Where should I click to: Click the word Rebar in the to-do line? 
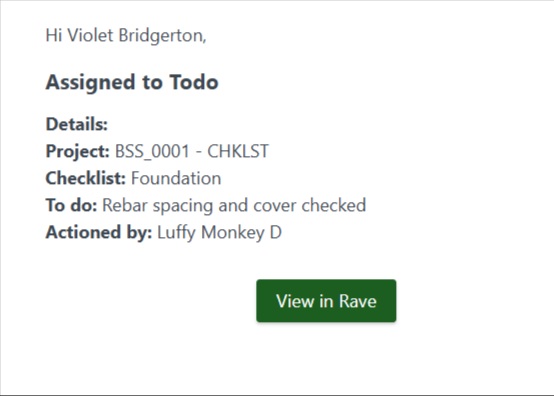coord(125,205)
